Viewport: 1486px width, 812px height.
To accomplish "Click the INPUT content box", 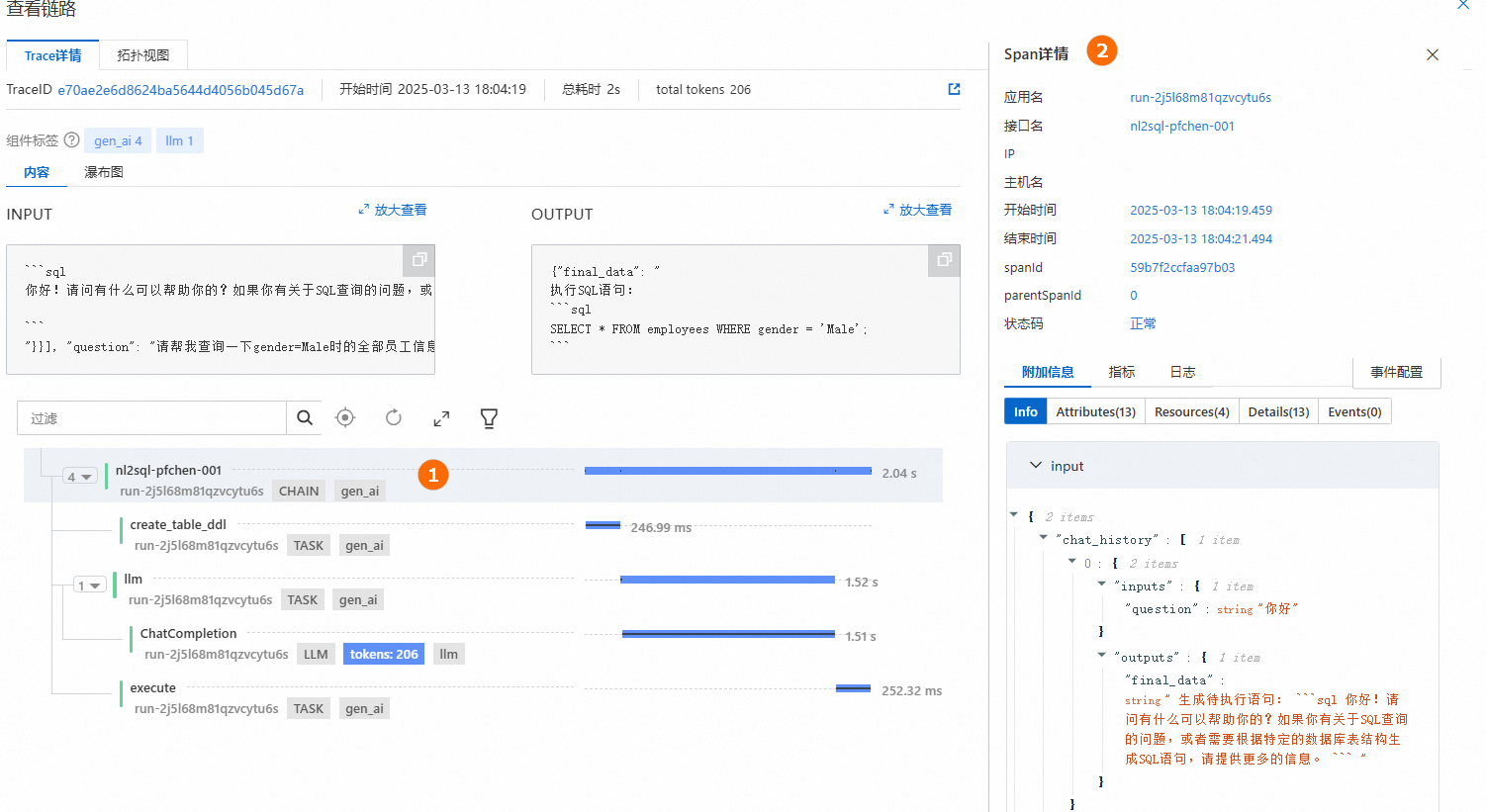I will [221, 310].
